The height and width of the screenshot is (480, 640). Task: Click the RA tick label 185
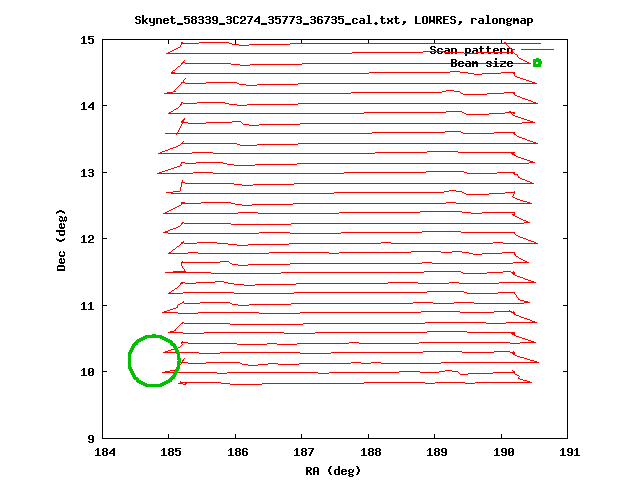point(171,452)
